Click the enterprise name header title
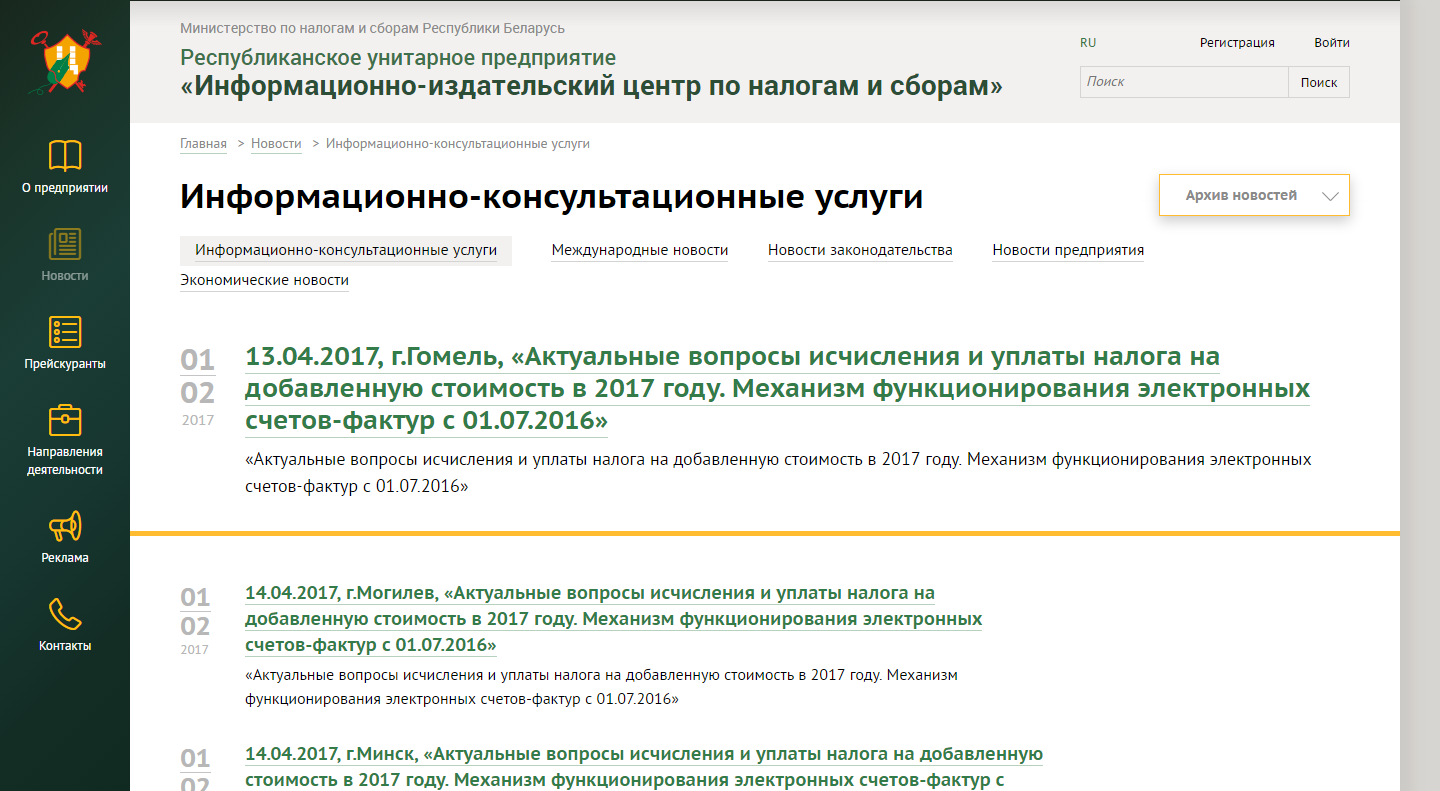 (x=591, y=75)
